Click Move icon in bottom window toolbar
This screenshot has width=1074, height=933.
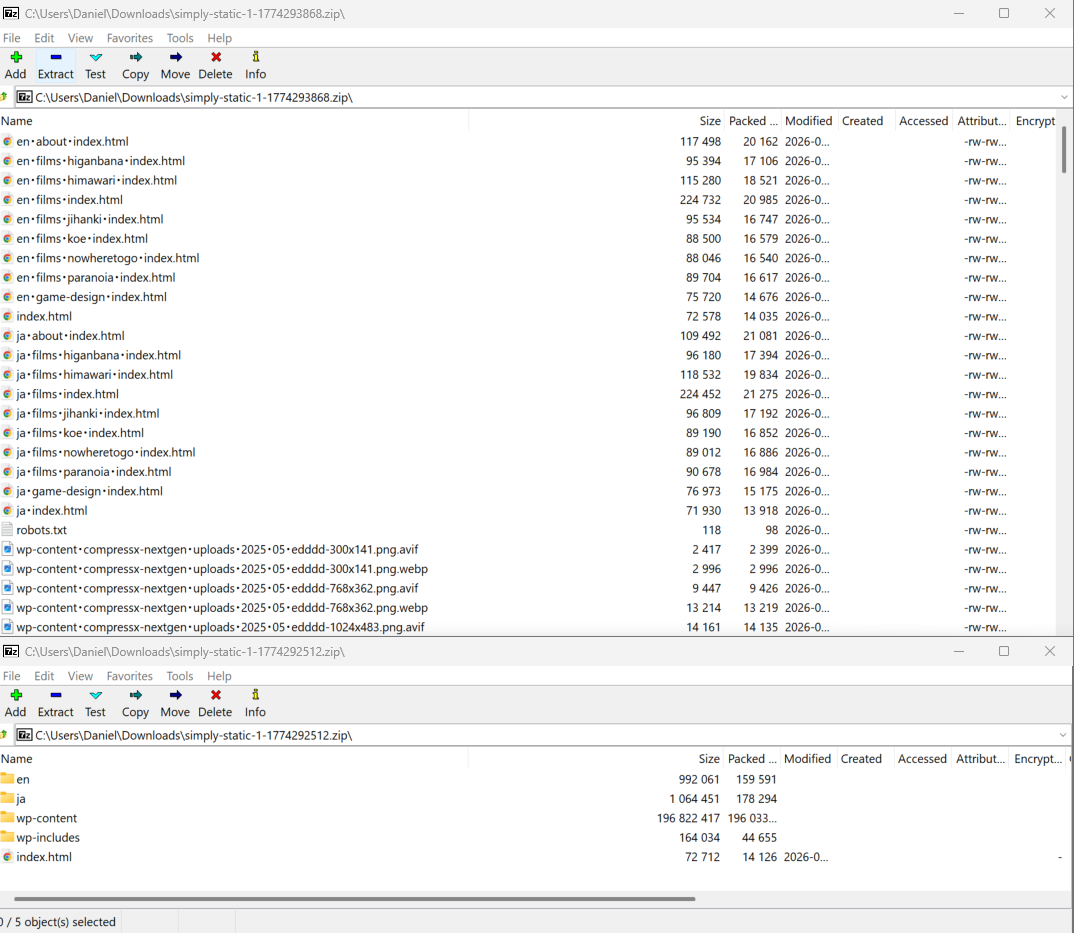175,695
